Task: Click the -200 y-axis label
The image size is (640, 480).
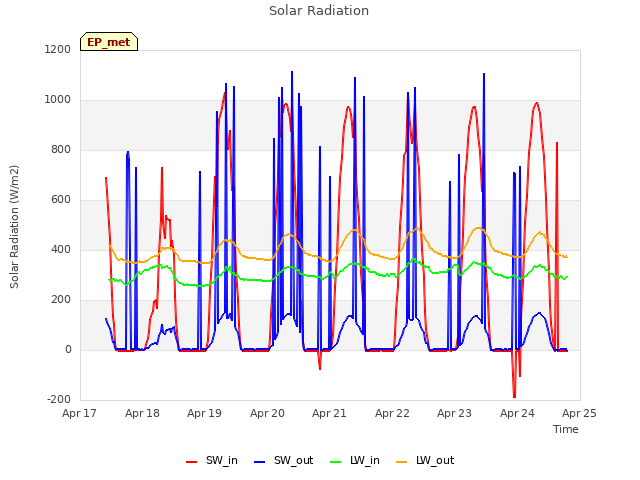Action: (59, 399)
